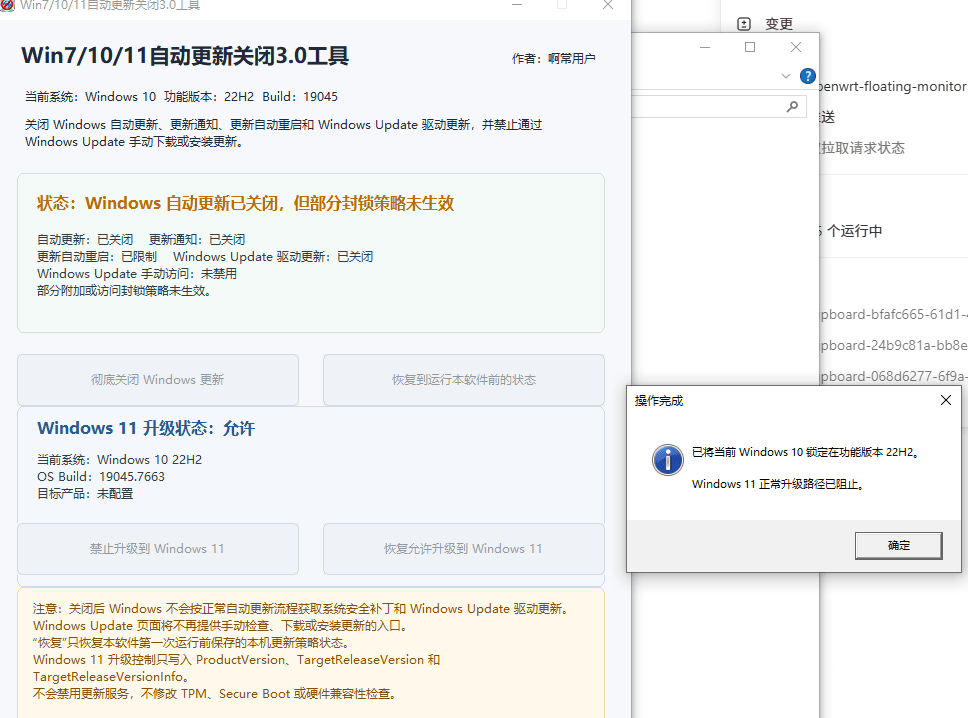The image size is (968, 718).
Task: Click 已将当前 Windows 10 锁定 message text
Action: [x=806, y=453]
